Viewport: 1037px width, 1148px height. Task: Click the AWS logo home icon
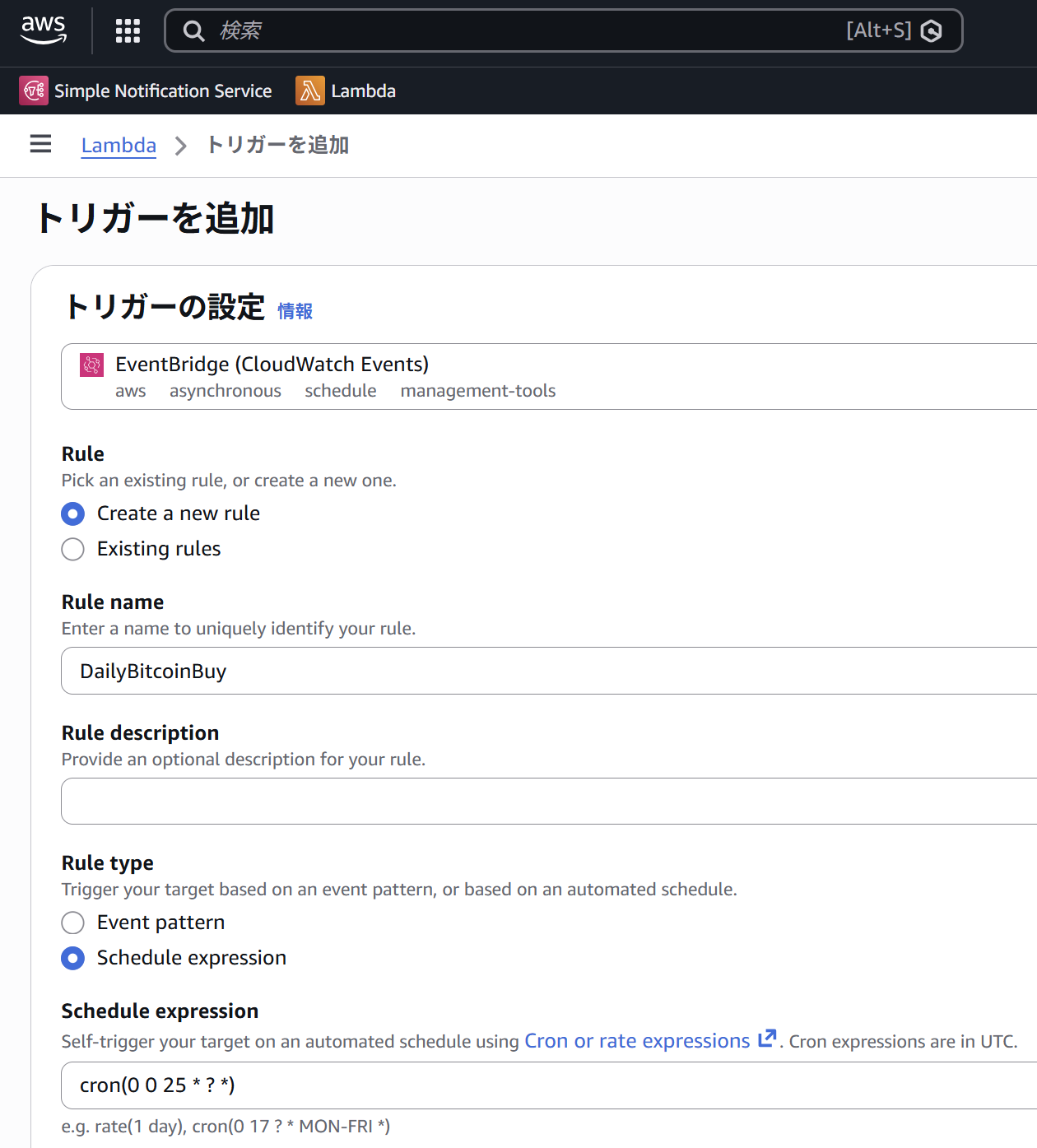pos(44,30)
